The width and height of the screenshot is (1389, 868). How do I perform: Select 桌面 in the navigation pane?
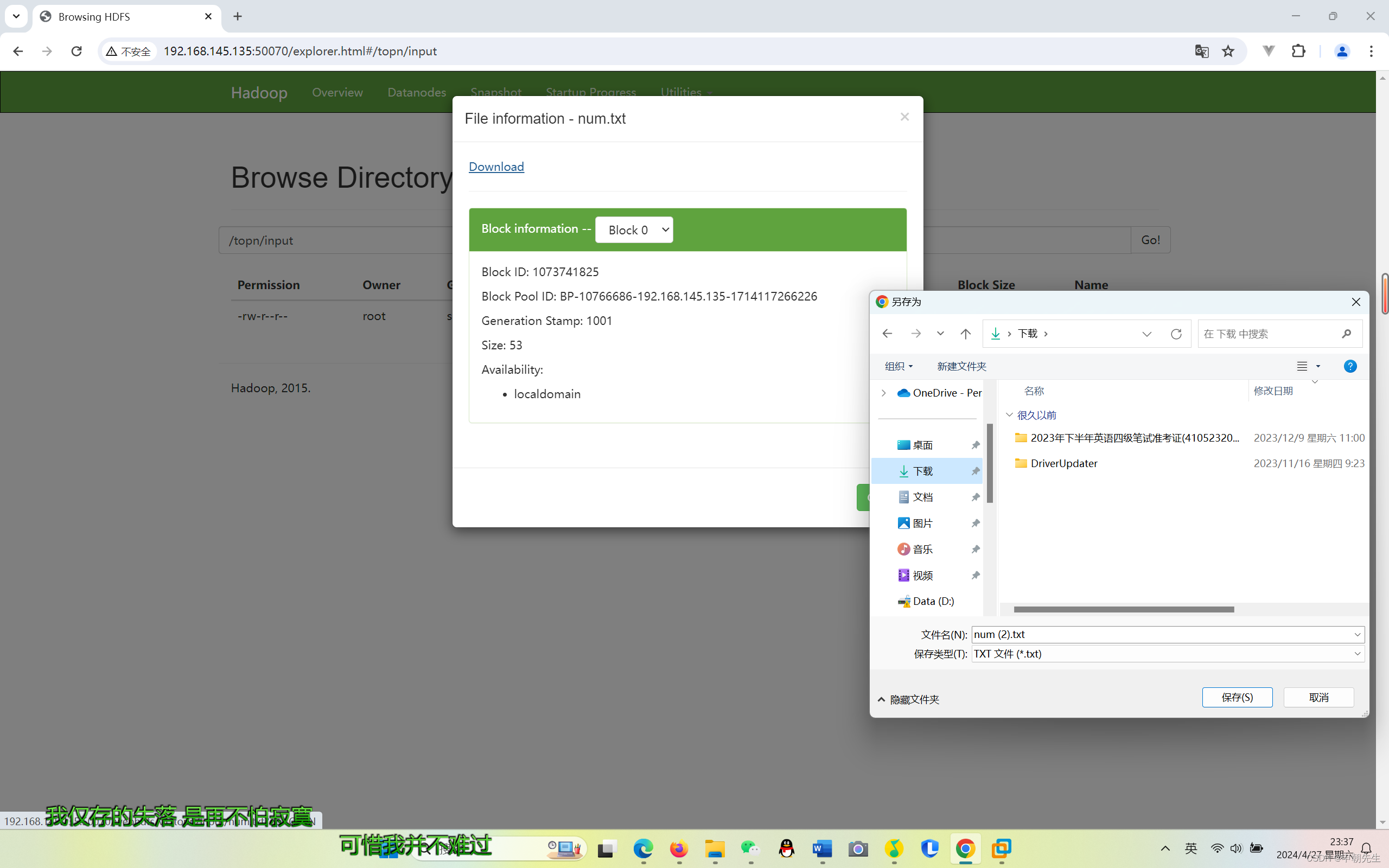click(922, 445)
